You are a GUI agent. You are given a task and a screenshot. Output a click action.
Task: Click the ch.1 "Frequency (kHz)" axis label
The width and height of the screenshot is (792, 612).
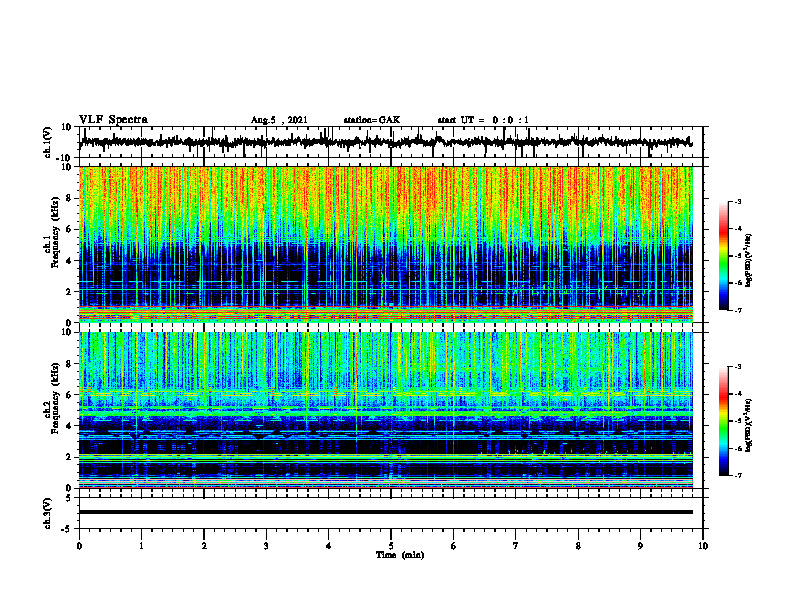pos(55,233)
